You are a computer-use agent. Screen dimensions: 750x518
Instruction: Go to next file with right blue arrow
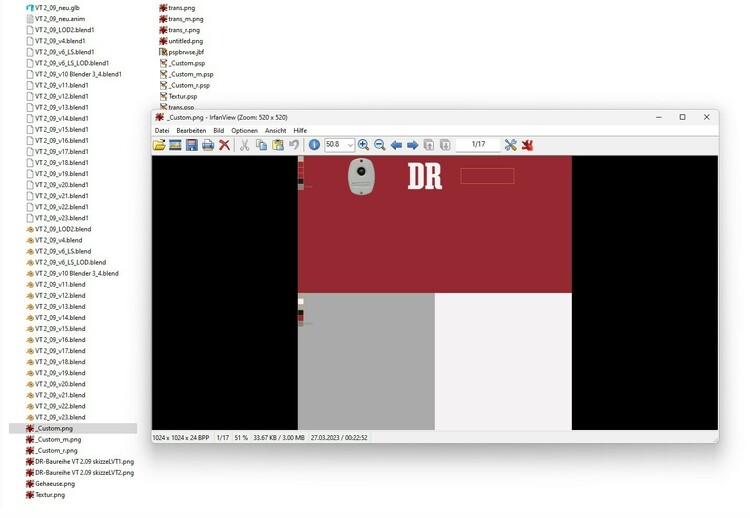[412, 145]
